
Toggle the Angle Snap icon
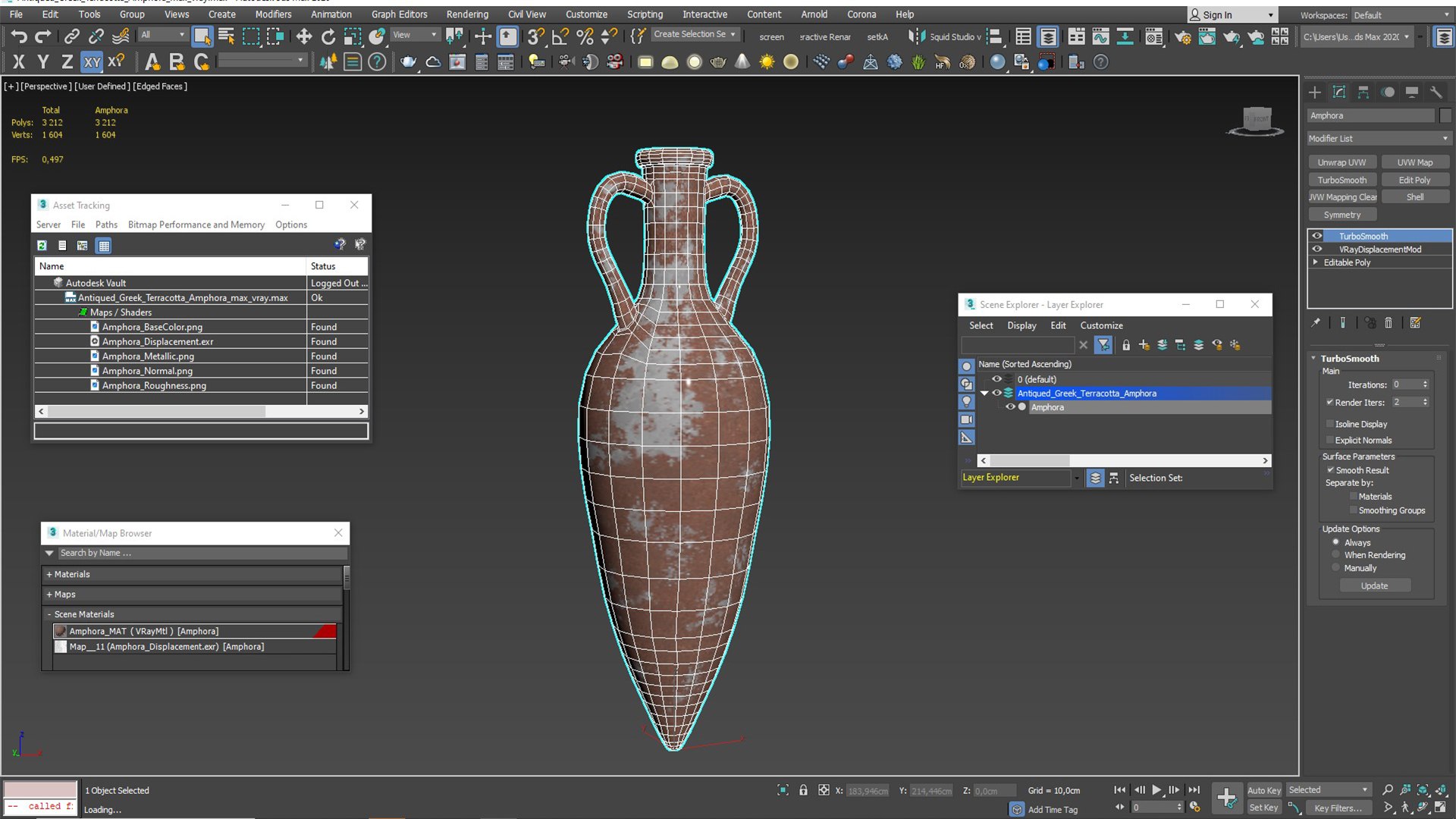[x=560, y=36]
